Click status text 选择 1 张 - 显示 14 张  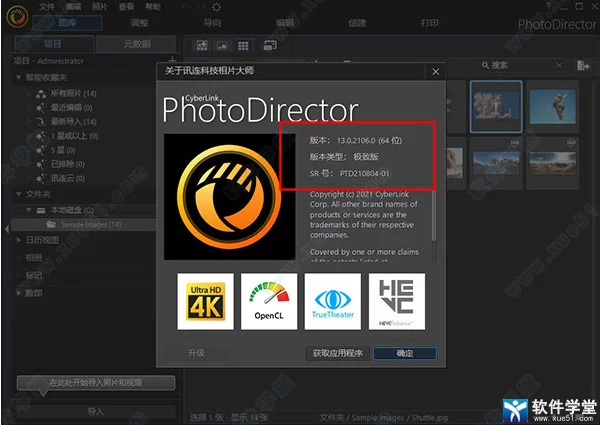click(229, 418)
